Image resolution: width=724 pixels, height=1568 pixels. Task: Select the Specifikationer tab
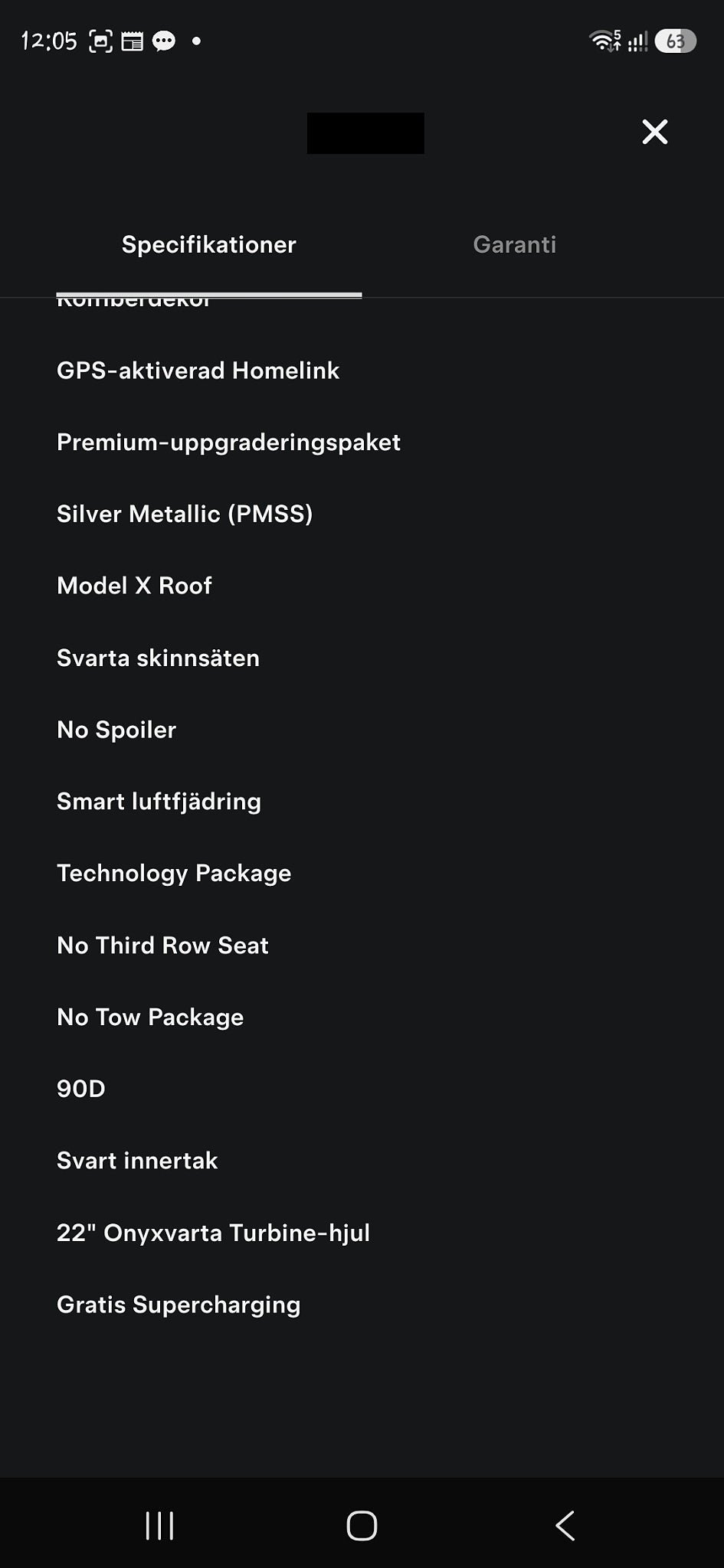(x=208, y=244)
